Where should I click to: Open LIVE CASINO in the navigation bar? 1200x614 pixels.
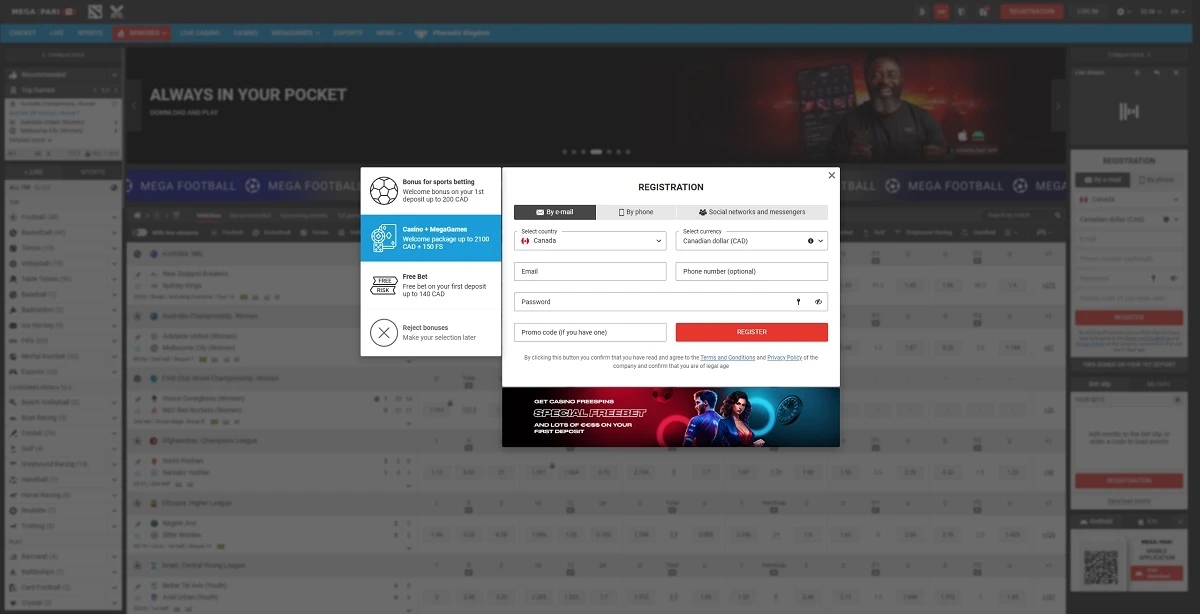[201, 33]
